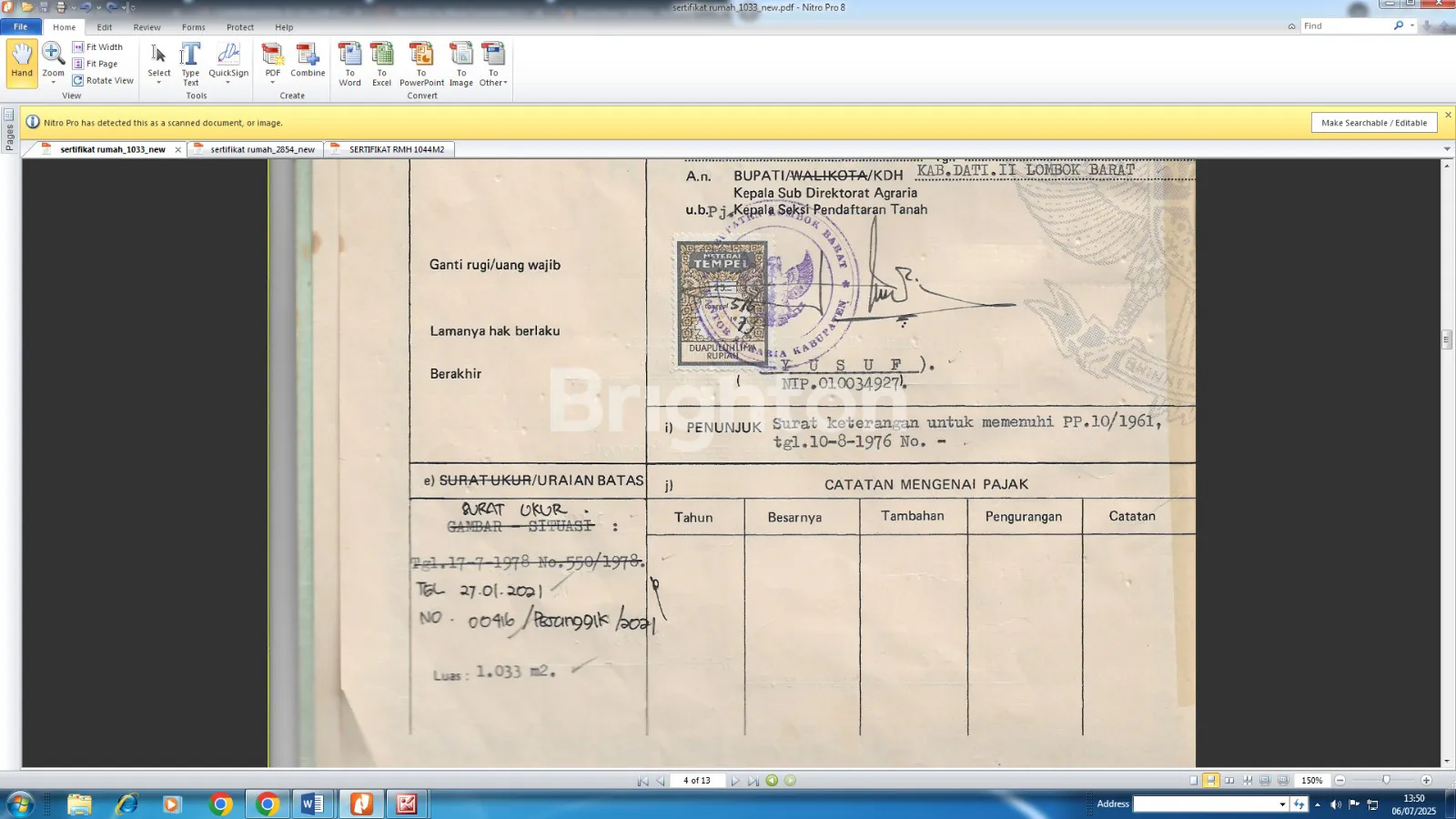Open the QuickSign dropdown

tap(228, 82)
